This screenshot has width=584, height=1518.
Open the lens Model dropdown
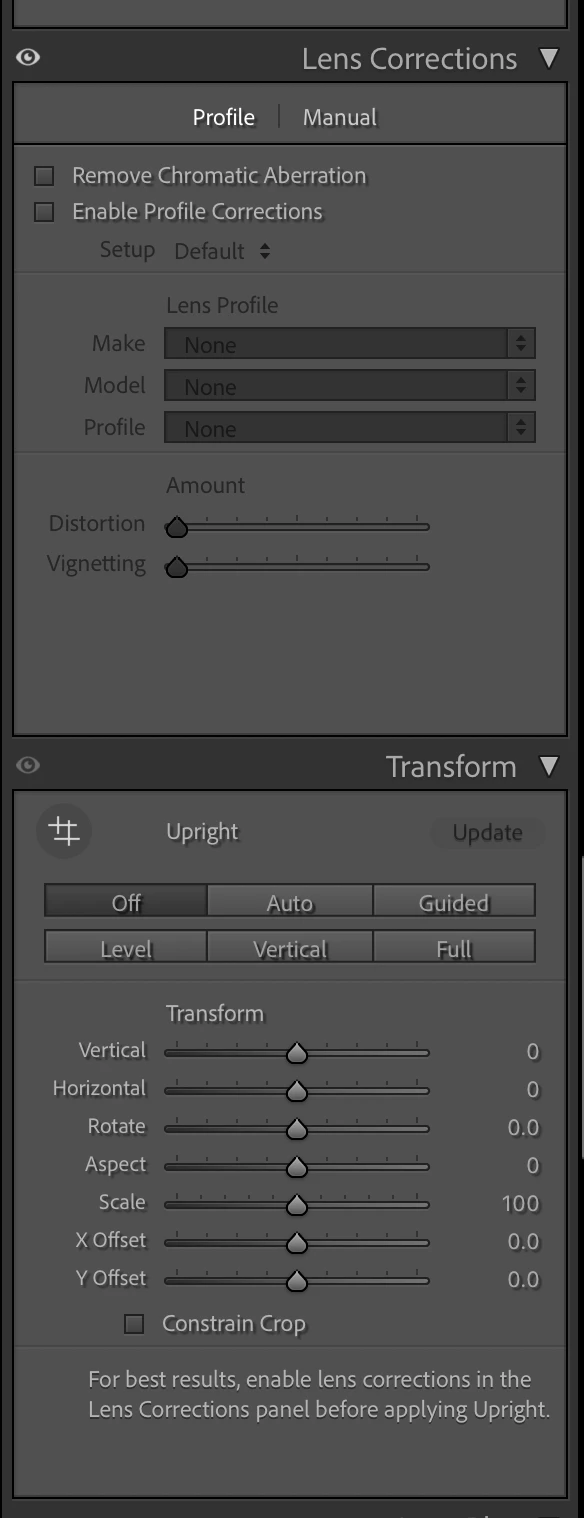pyautogui.click(x=350, y=386)
